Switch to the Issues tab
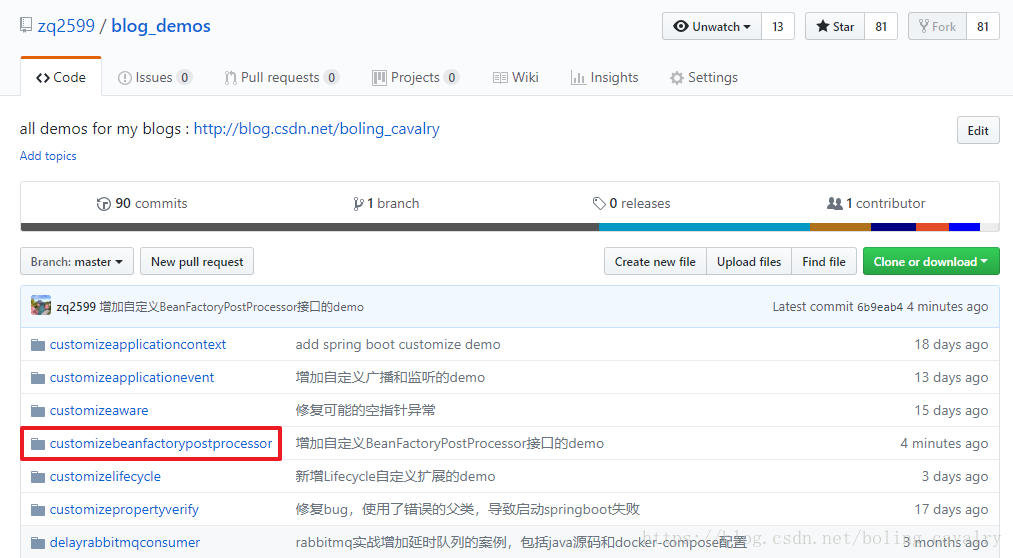 (155, 78)
